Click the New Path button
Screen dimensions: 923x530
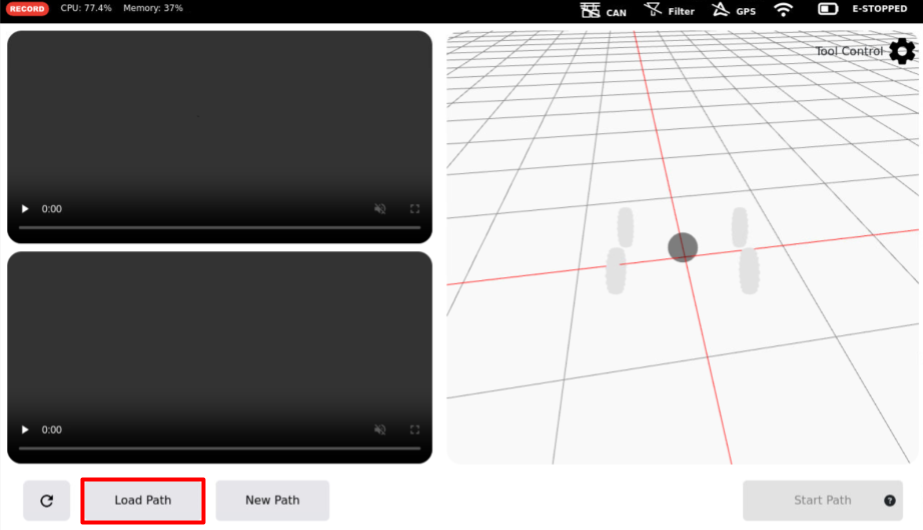[272, 500]
